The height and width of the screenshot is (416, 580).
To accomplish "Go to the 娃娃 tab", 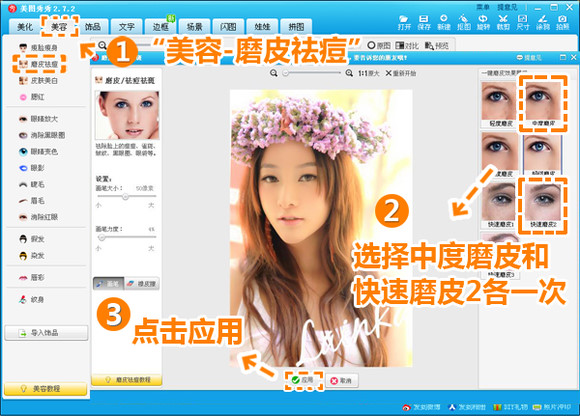I will [262, 27].
